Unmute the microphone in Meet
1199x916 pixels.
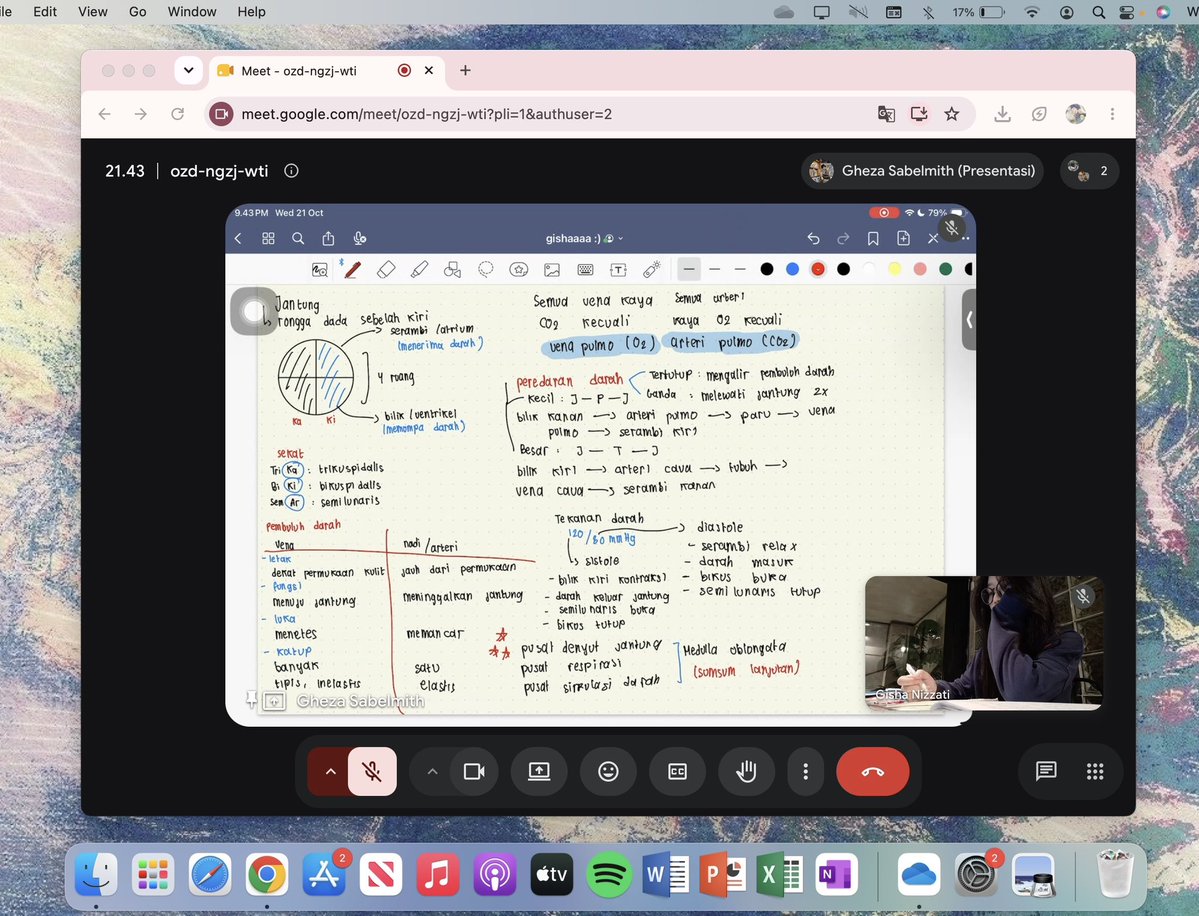click(372, 771)
